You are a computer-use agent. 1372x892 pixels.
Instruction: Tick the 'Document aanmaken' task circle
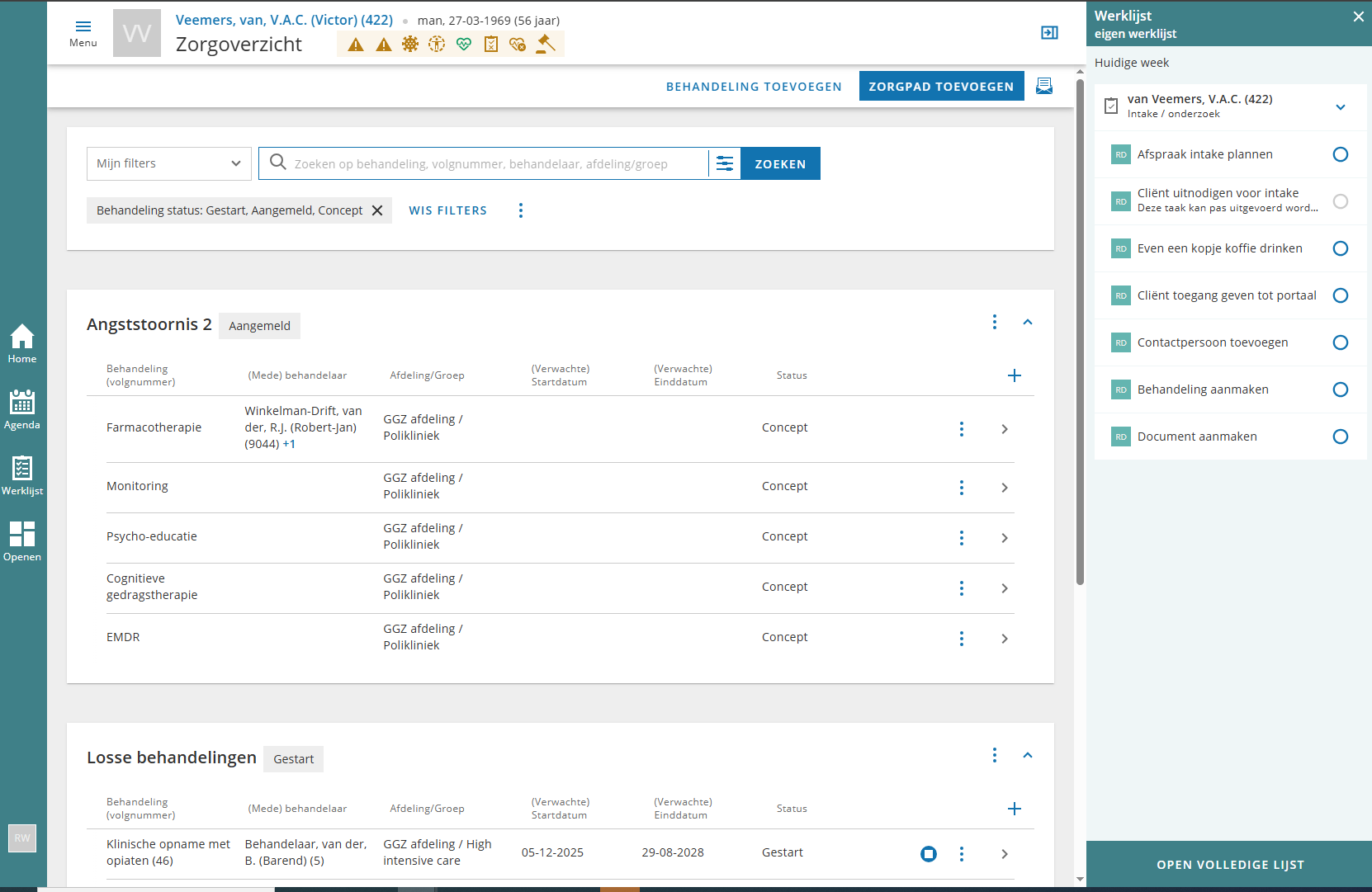1341,437
